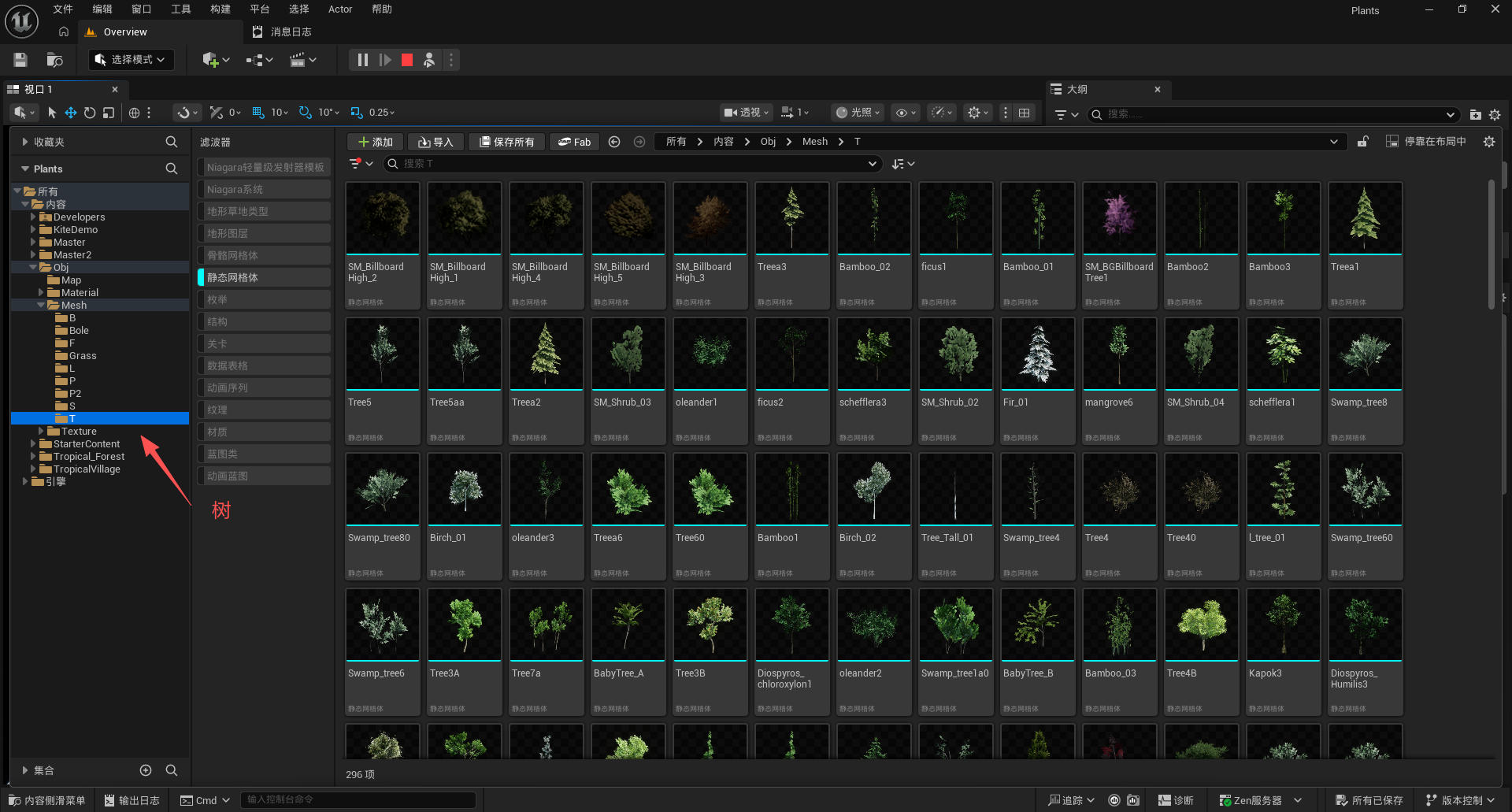The width and height of the screenshot is (1512, 812).
Task: Activate the move (translate) tool in the viewport
Action: 71,113
